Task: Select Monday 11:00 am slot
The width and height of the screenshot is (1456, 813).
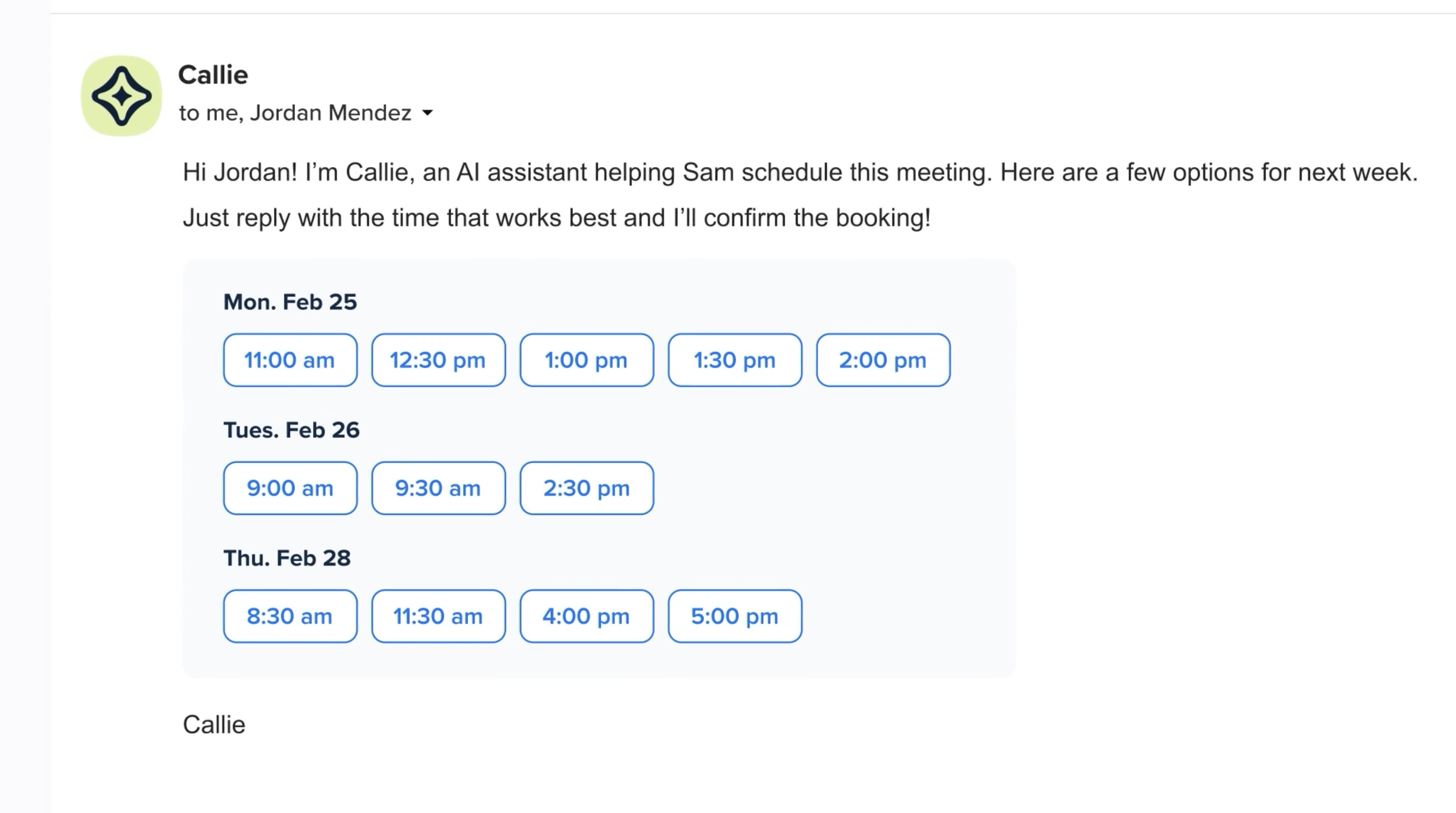Action: coord(290,360)
